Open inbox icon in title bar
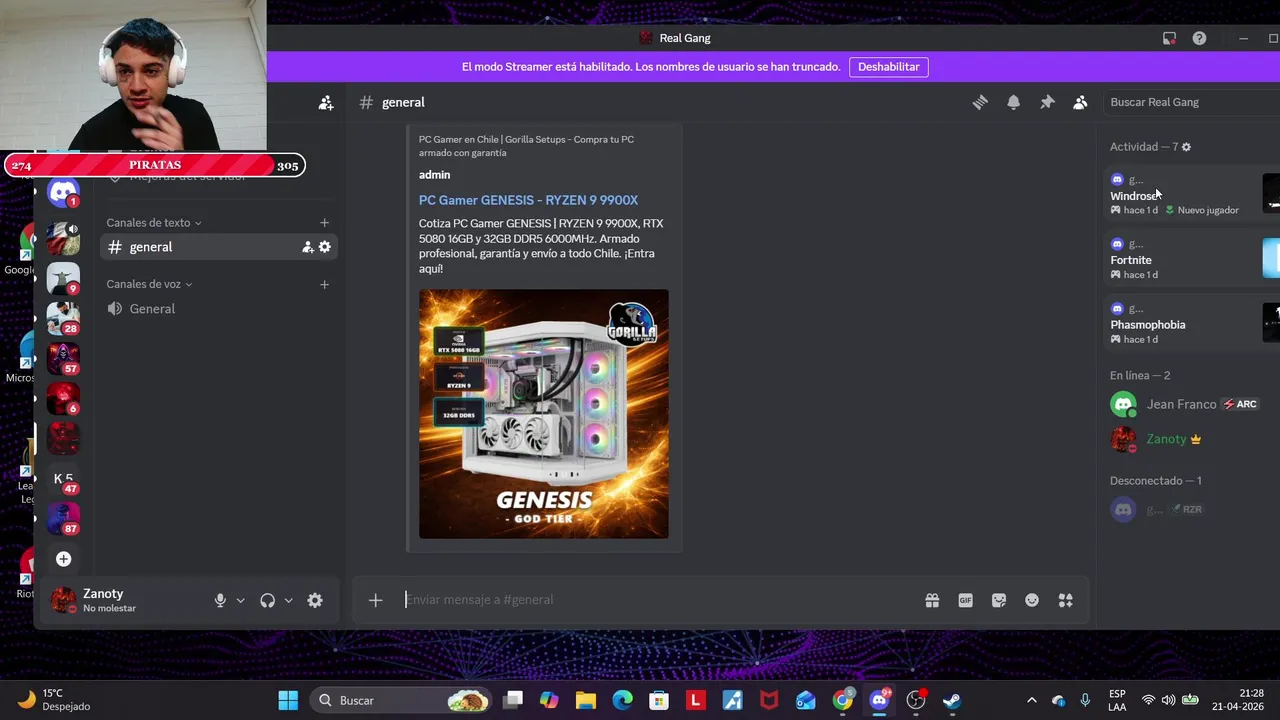 (1169, 38)
